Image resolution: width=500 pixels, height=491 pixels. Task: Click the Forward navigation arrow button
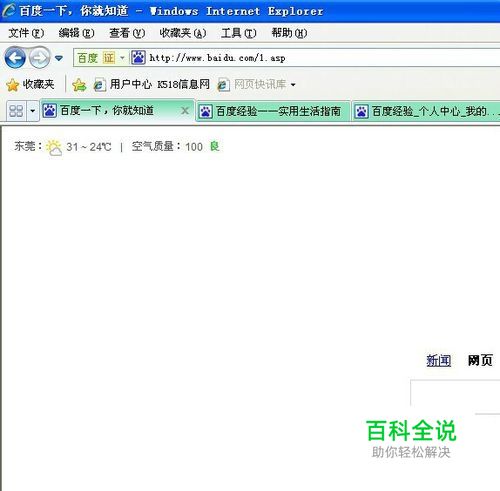[x=39, y=58]
